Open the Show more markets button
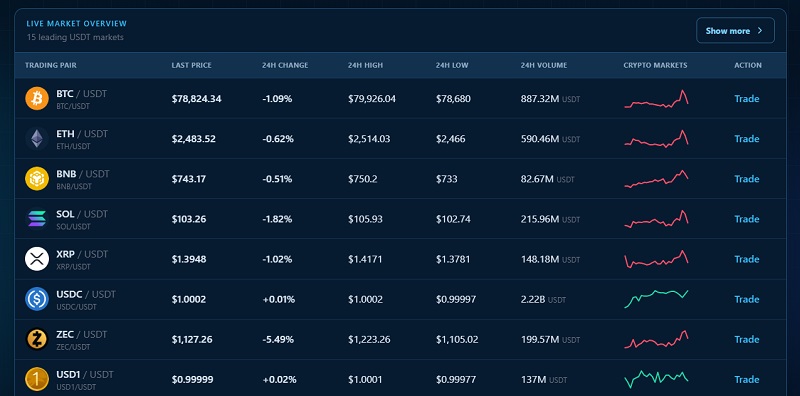 tap(735, 31)
